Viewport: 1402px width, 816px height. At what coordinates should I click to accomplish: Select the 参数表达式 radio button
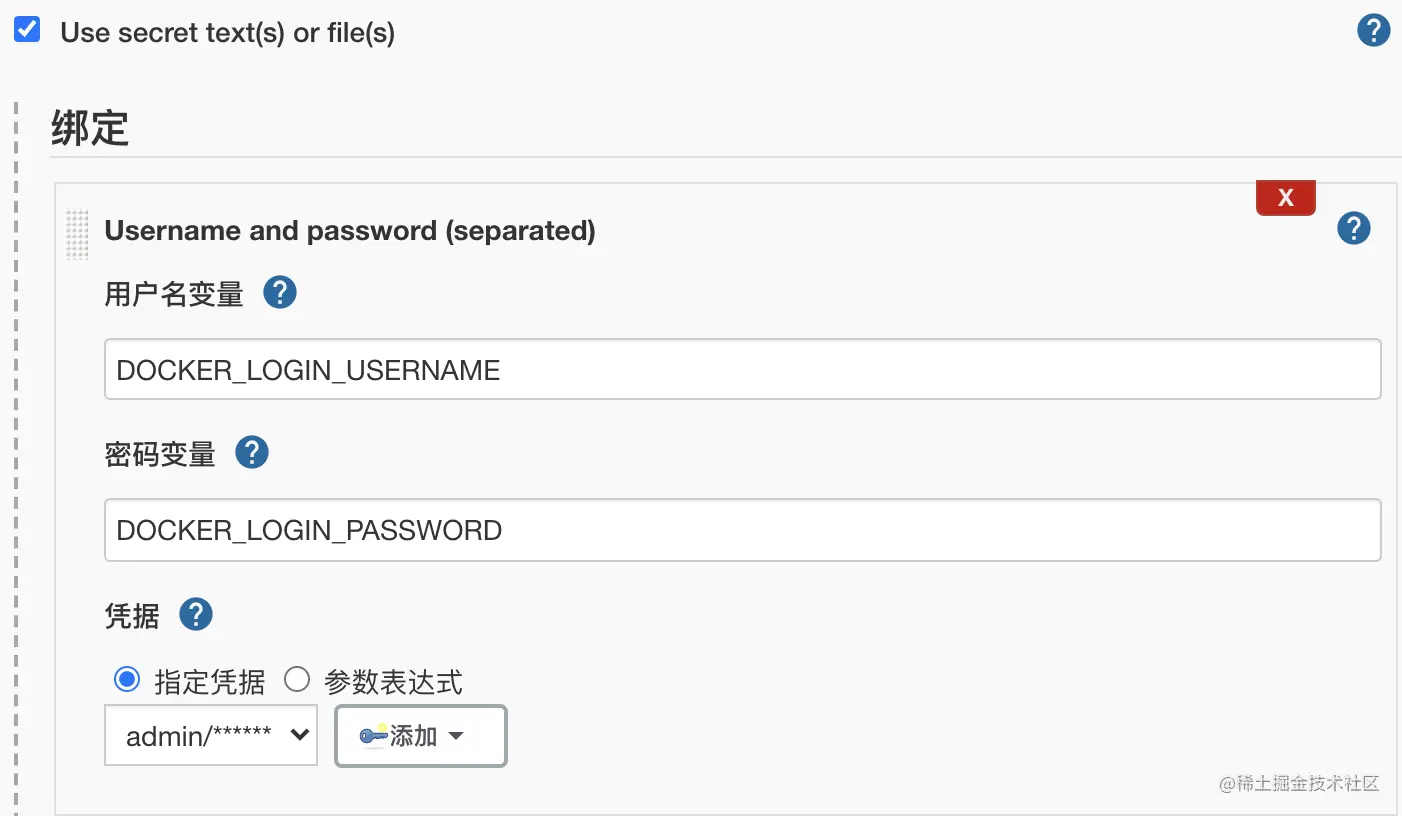tap(297, 681)
